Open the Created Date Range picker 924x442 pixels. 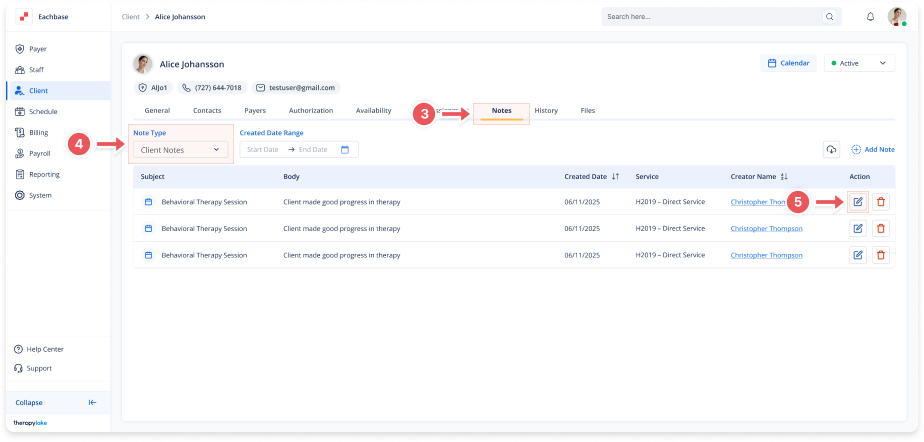pos(298,150)
